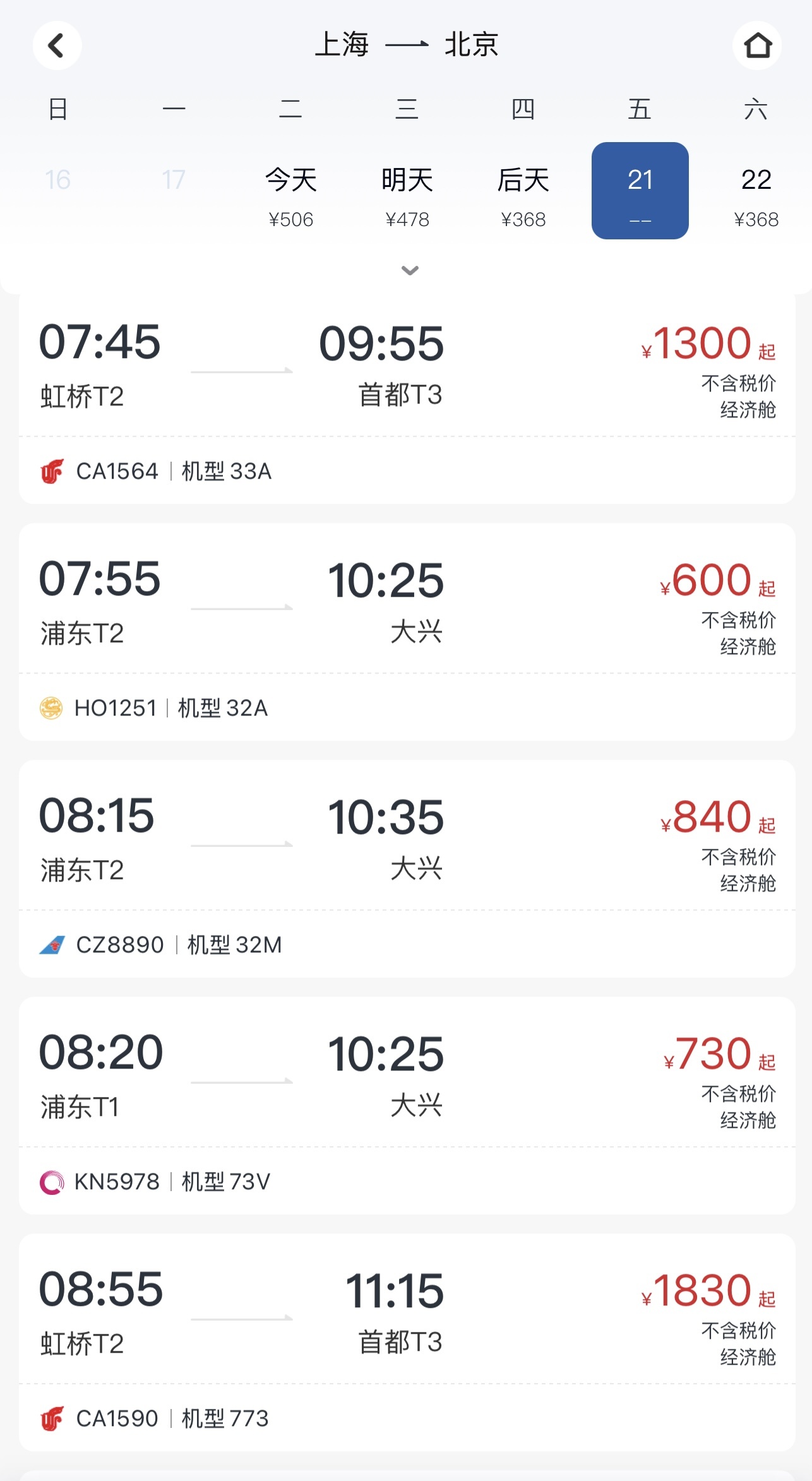Click the 上海 to 北京 route title
Viewport: 812px width, 1481px height.
pos(407,45)
